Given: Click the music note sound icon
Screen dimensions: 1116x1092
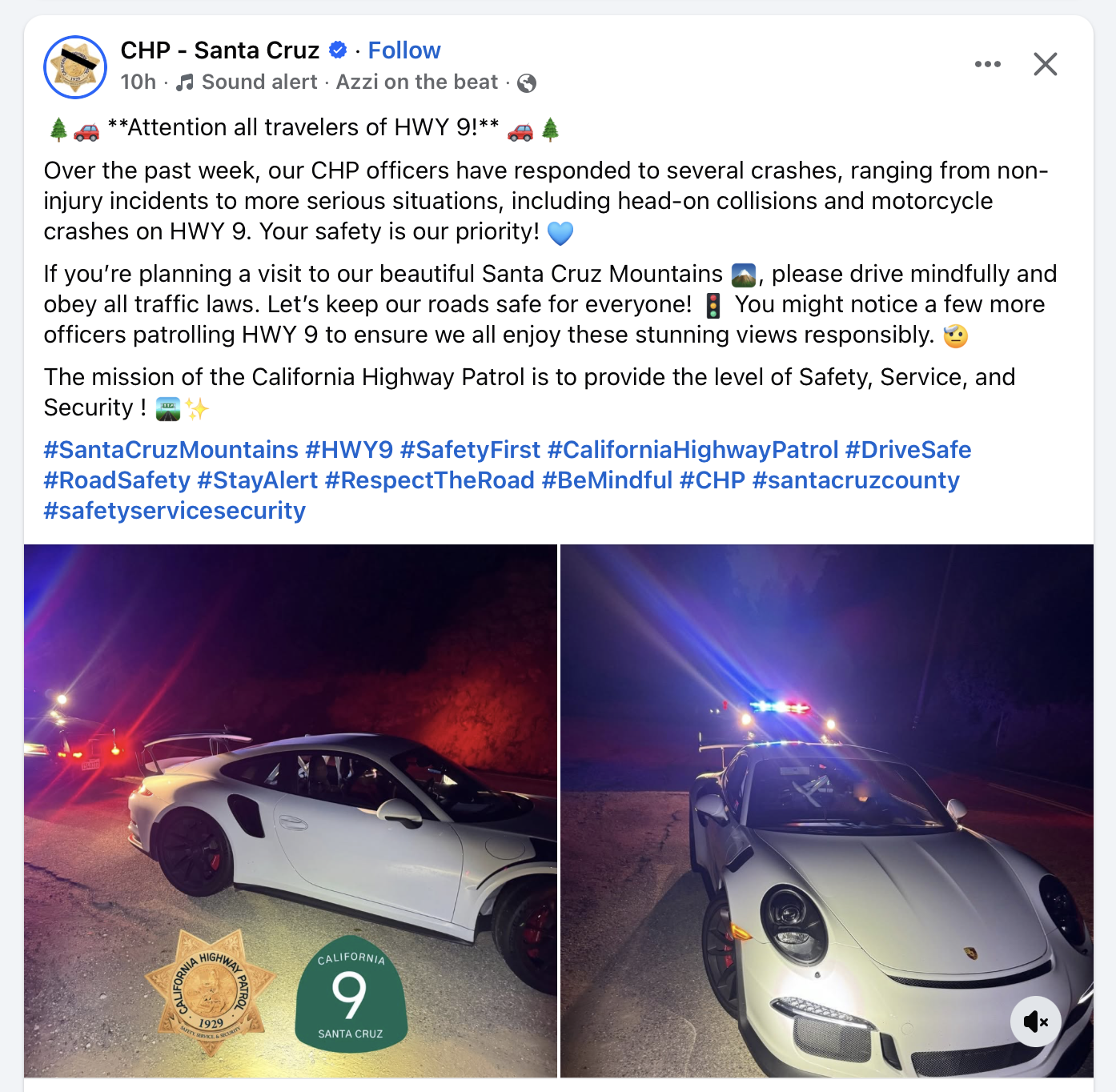Looking at the screenshot, I should pos(185,82).
